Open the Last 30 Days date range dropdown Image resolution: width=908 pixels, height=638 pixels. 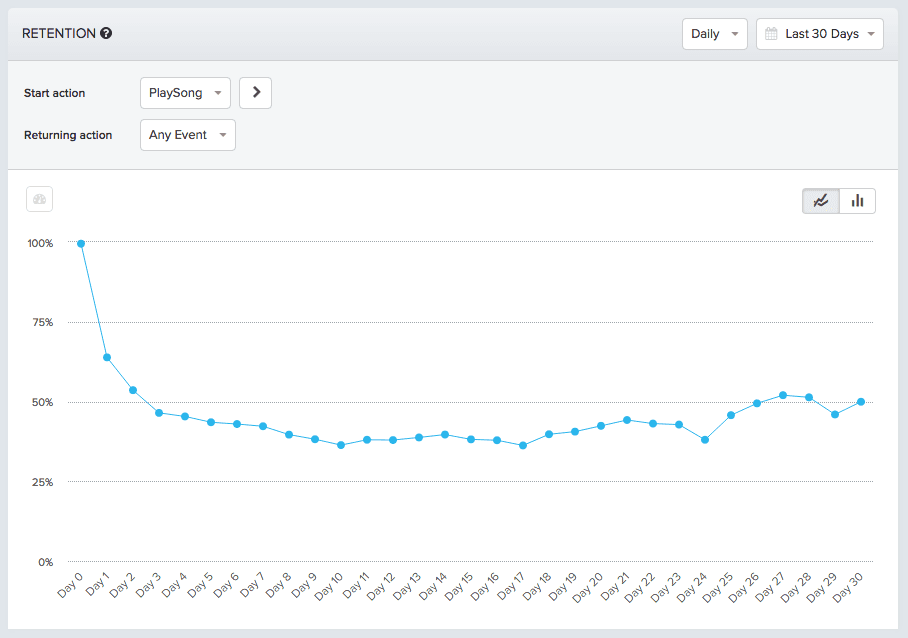click(x=820, y=33)
